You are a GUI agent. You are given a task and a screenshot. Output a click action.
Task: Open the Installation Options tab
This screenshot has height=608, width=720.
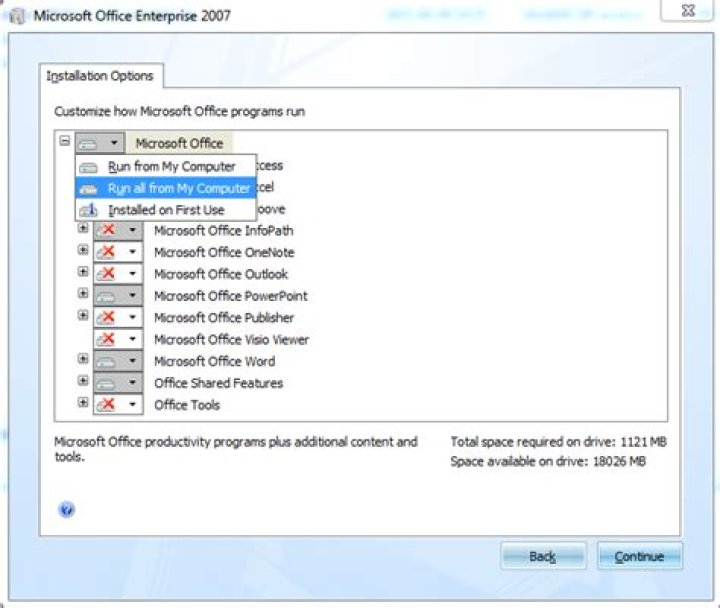101,76
